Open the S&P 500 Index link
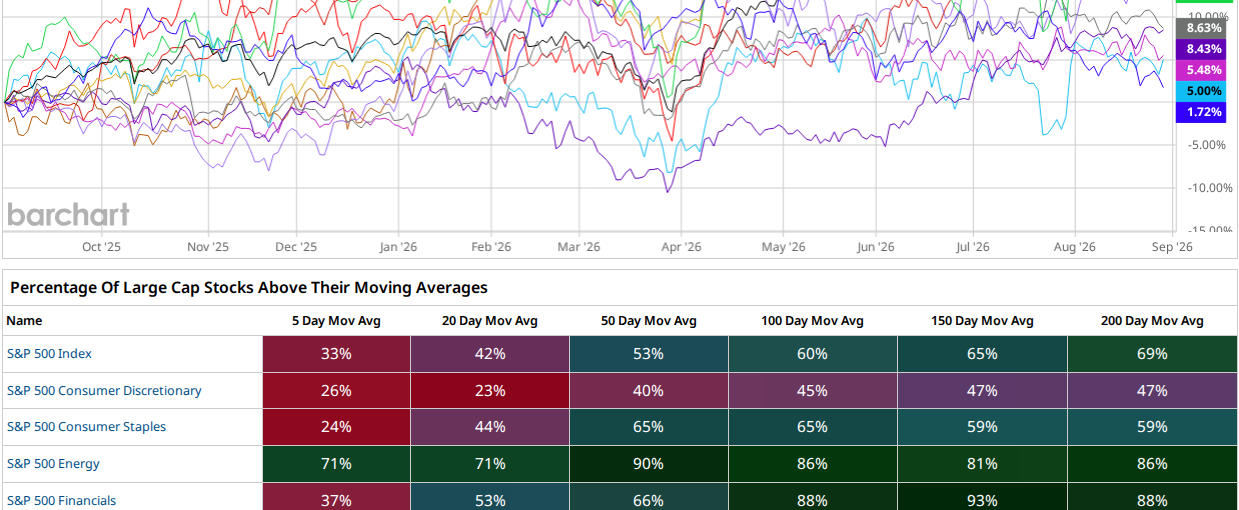The image size is (1239, 510). (x=49, y=354)
